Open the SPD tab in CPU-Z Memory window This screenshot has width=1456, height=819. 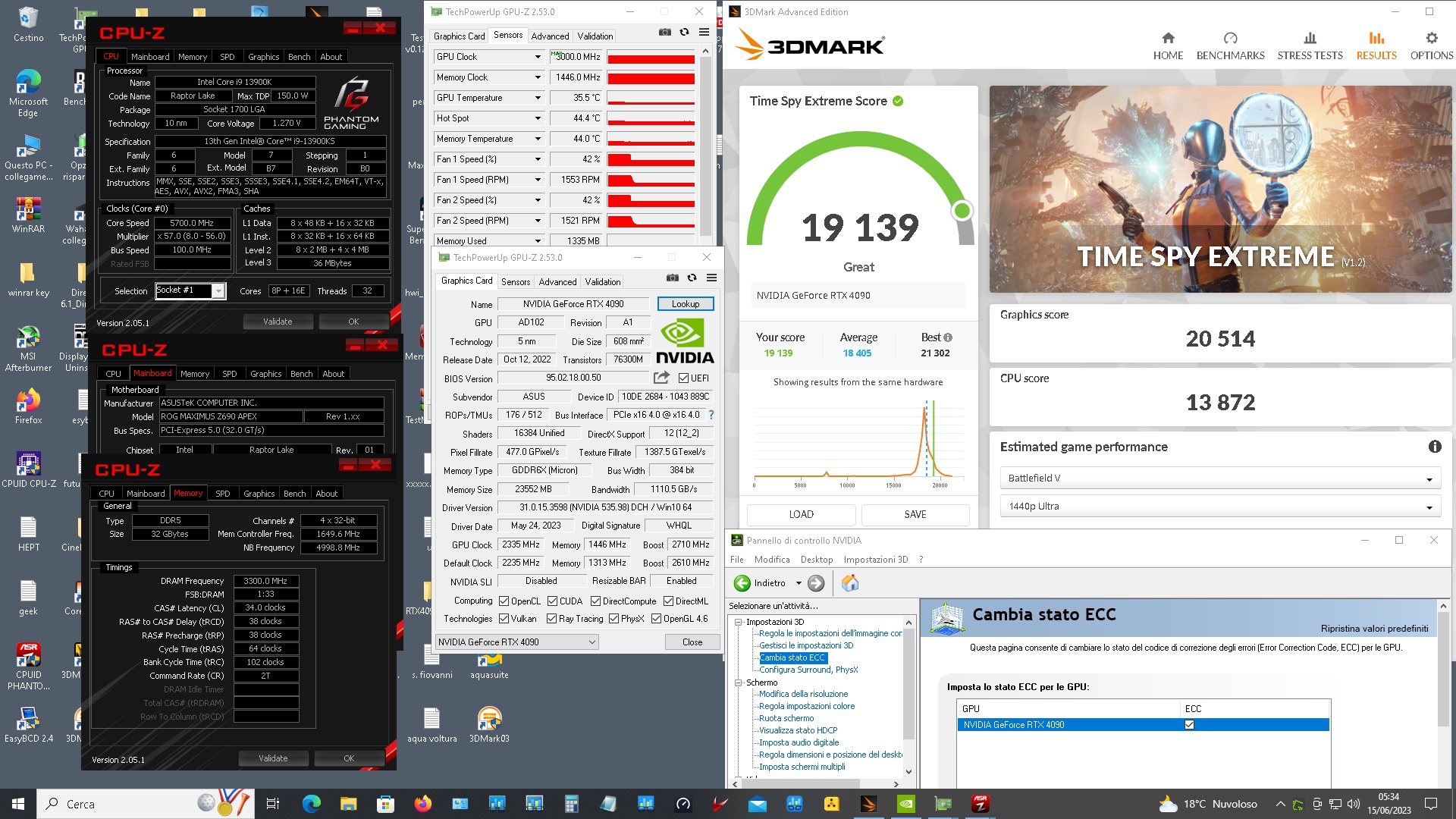pyautogui.click(x=222, y=494)
